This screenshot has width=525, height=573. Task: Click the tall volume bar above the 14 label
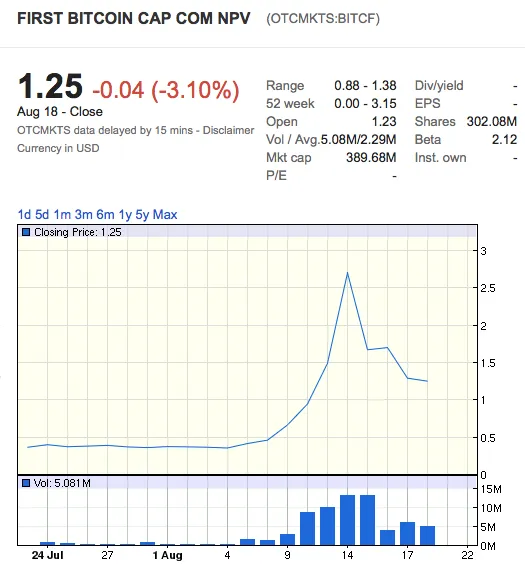click(x=347, y=520)
